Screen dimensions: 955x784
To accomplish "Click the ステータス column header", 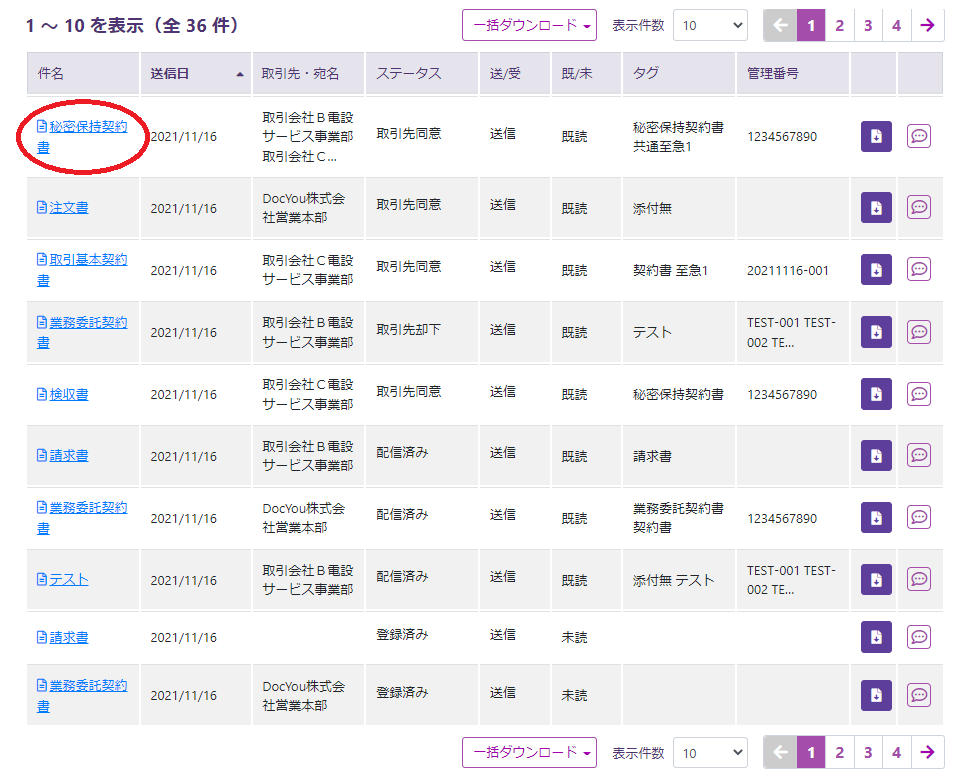I will 421,74.
